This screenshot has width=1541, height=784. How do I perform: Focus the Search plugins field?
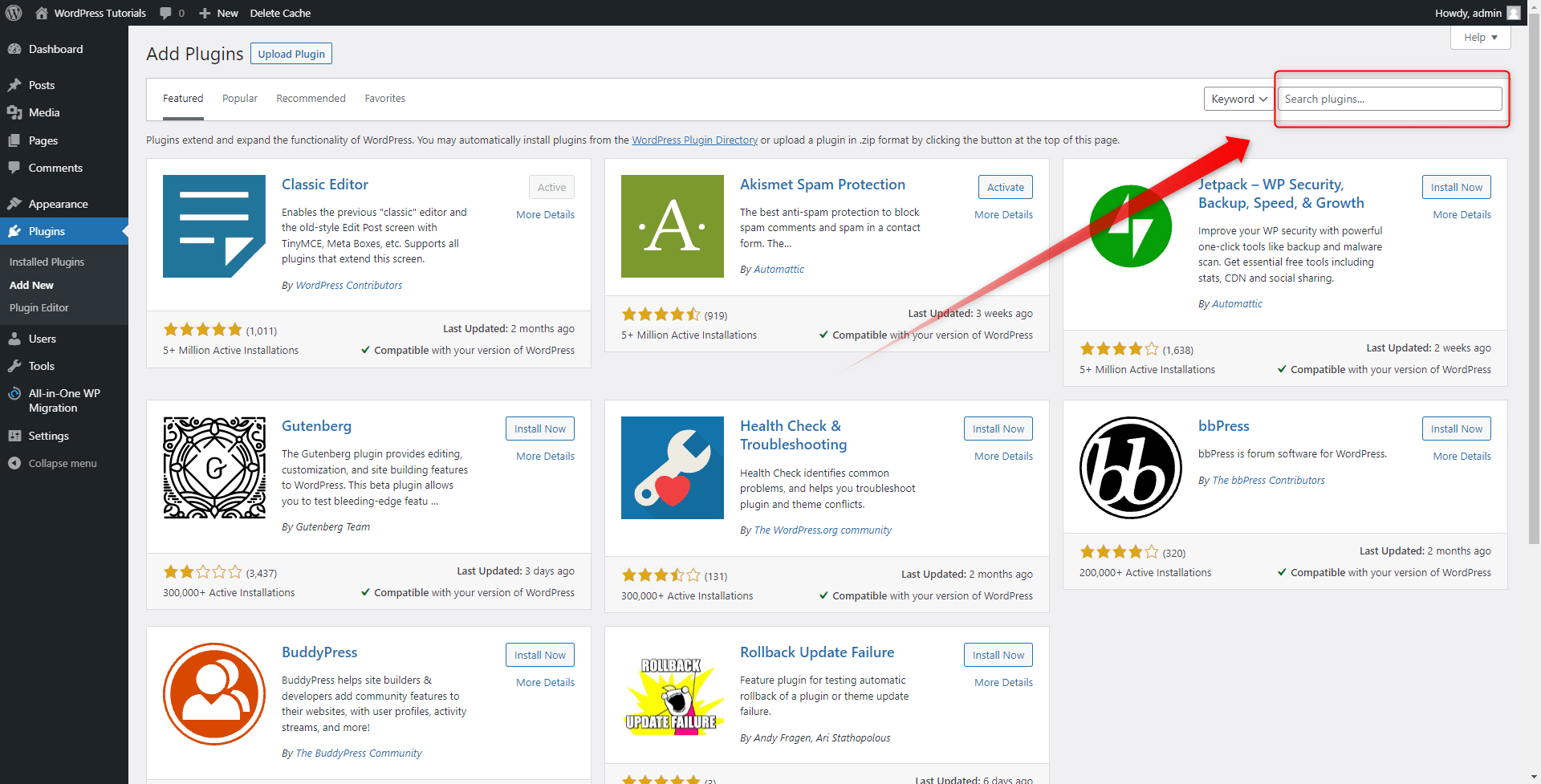tap(1389, 99)
